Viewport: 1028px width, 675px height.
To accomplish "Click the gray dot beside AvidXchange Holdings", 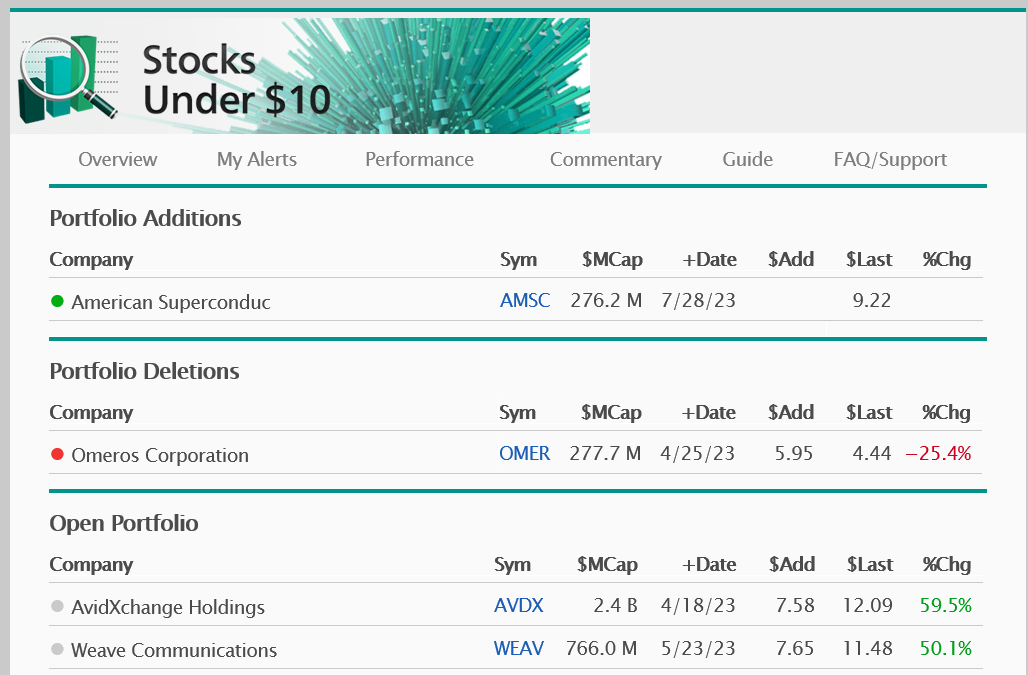I will tap(57, 606).
